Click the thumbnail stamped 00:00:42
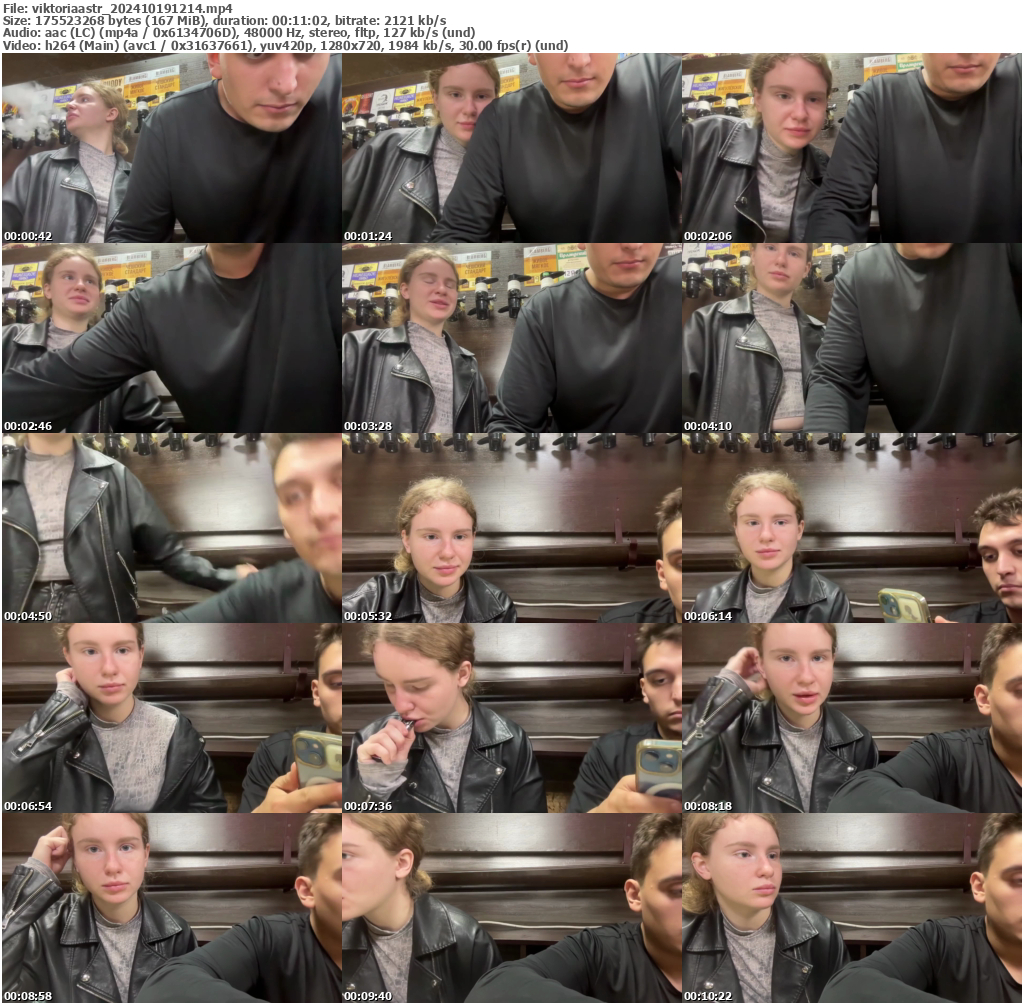The width and height of the screenshot is (1024, 1003). (171, 148)
